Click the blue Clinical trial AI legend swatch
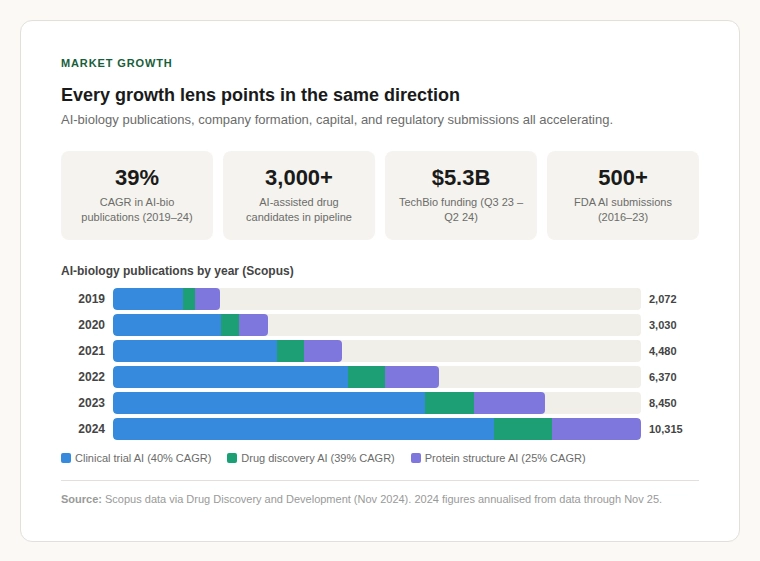The image size is (760, 561). tap(66, 458)
